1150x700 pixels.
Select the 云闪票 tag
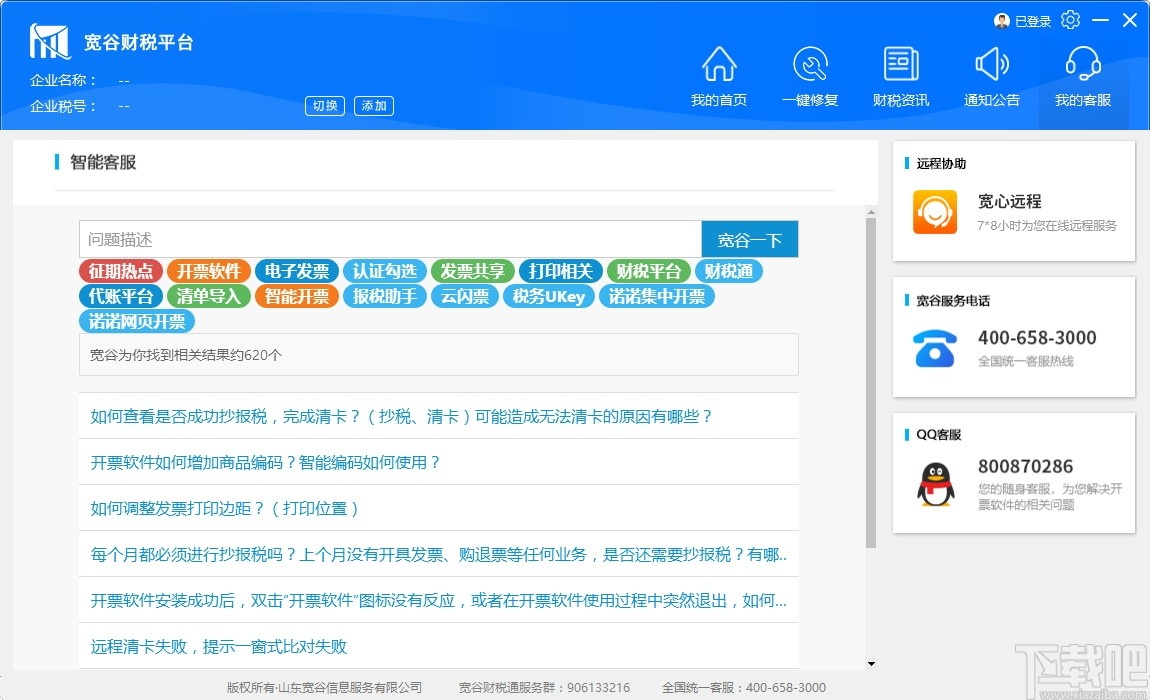(465, 296)
